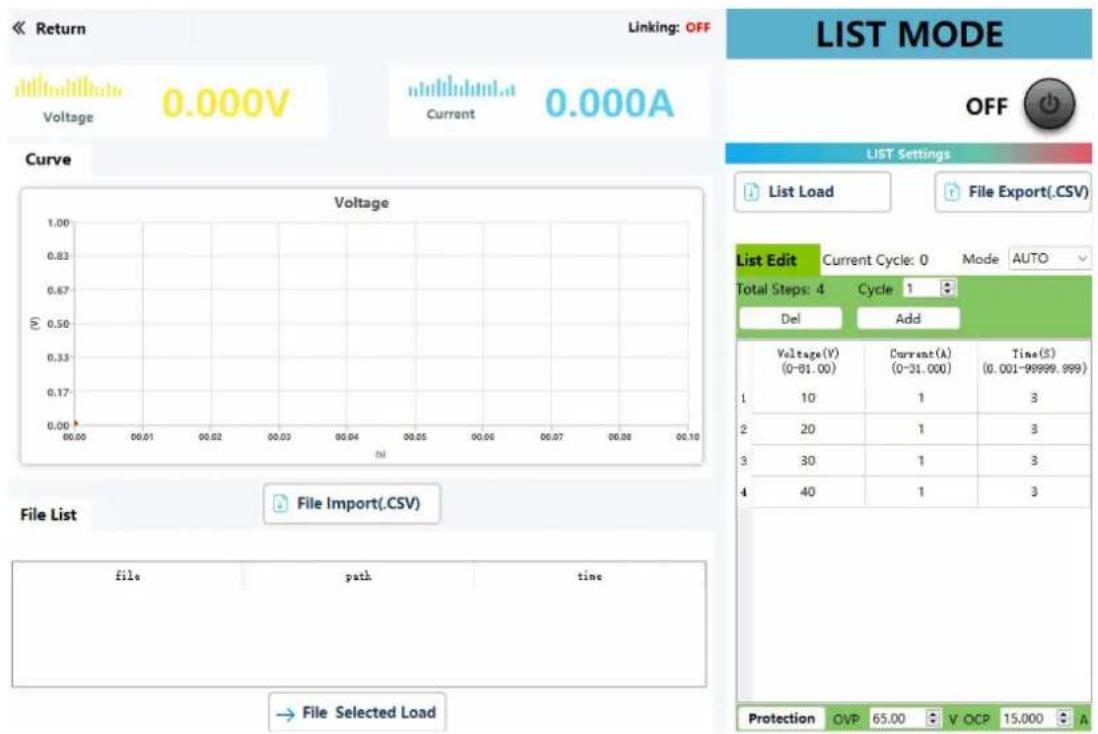Select time cell in row 1

[1034, 398]
